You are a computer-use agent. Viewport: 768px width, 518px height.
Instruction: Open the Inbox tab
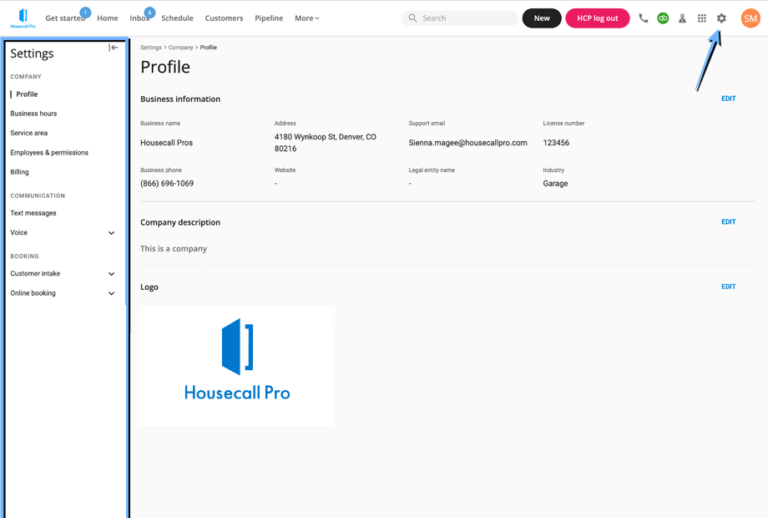(139, 18)
